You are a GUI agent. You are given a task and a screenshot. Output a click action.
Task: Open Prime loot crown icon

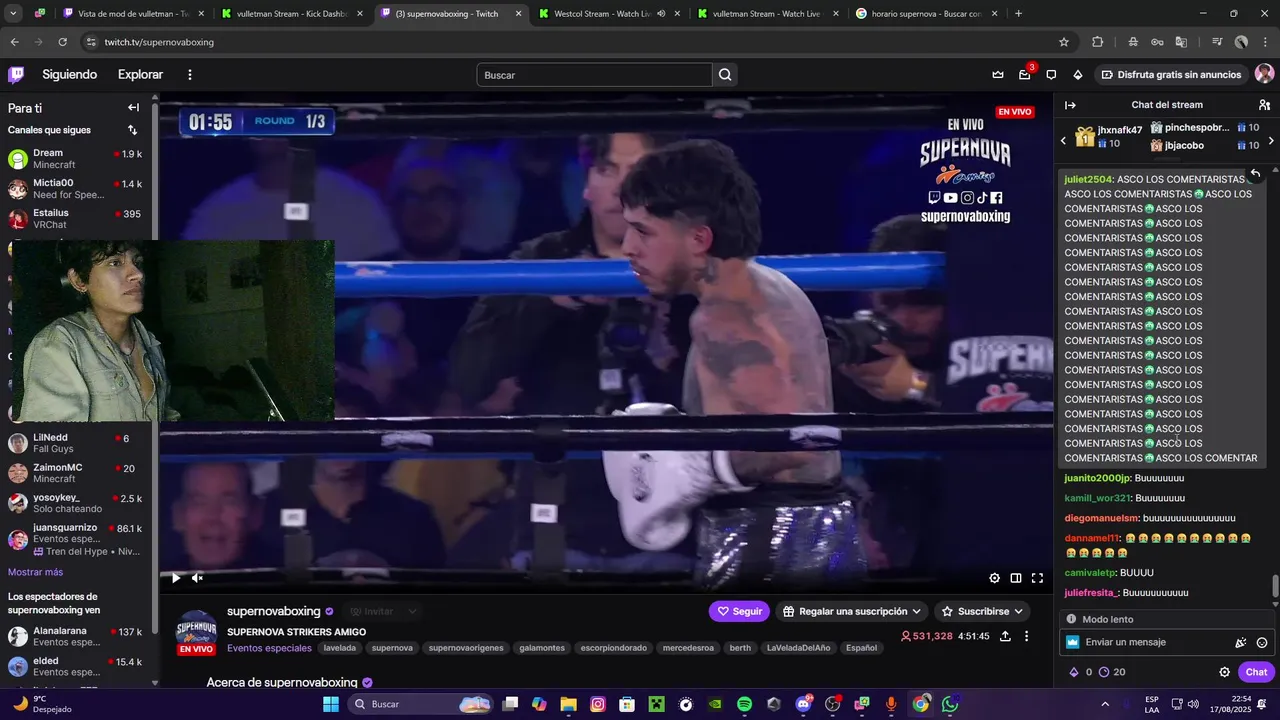998,75
